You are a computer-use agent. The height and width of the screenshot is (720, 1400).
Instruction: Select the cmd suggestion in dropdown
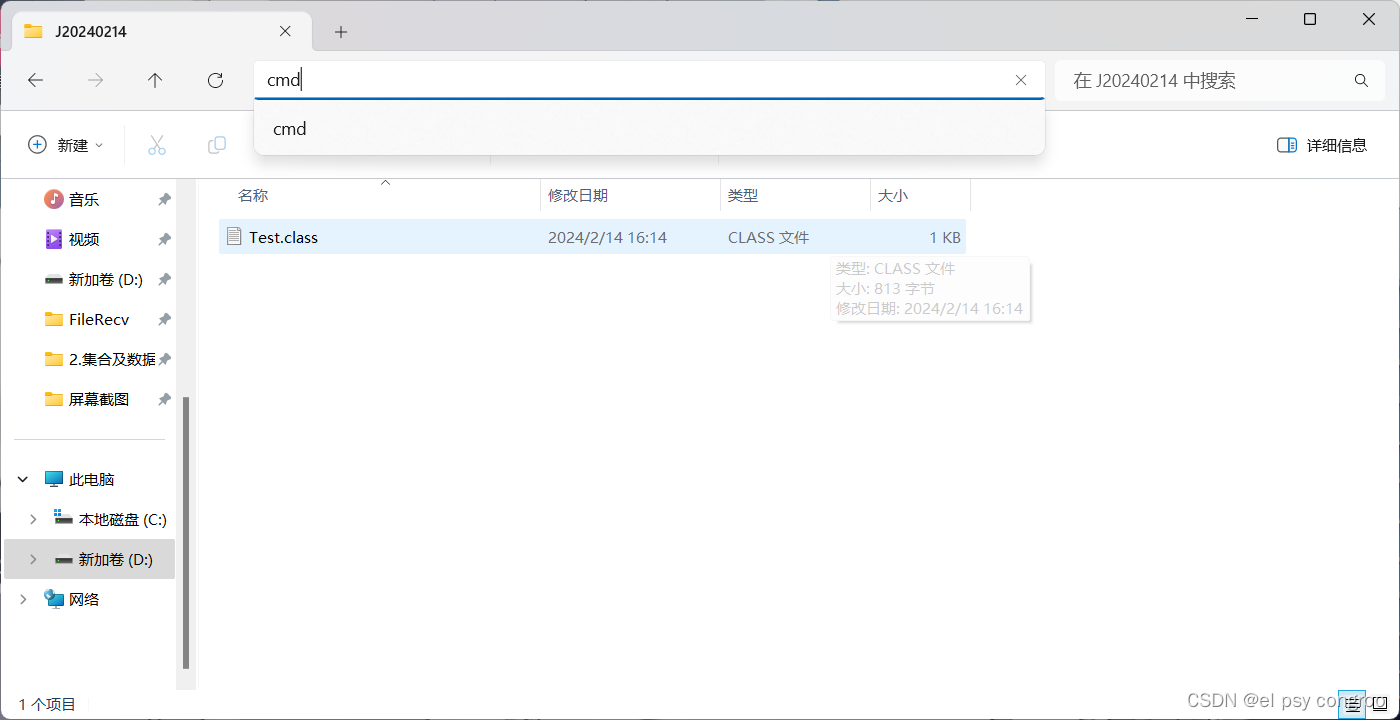pos(649,129)
